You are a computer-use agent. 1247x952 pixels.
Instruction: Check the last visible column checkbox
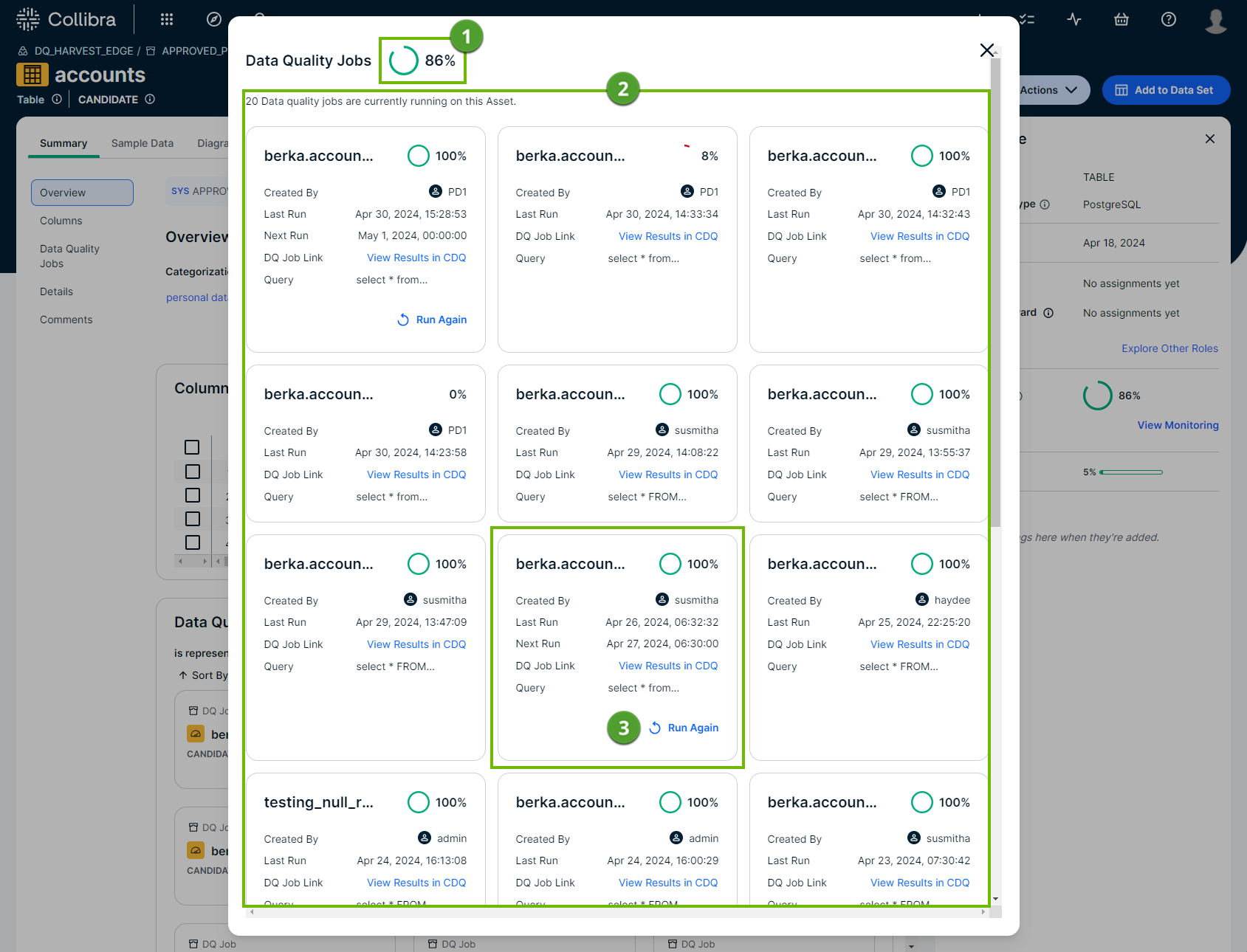(192, 542)
